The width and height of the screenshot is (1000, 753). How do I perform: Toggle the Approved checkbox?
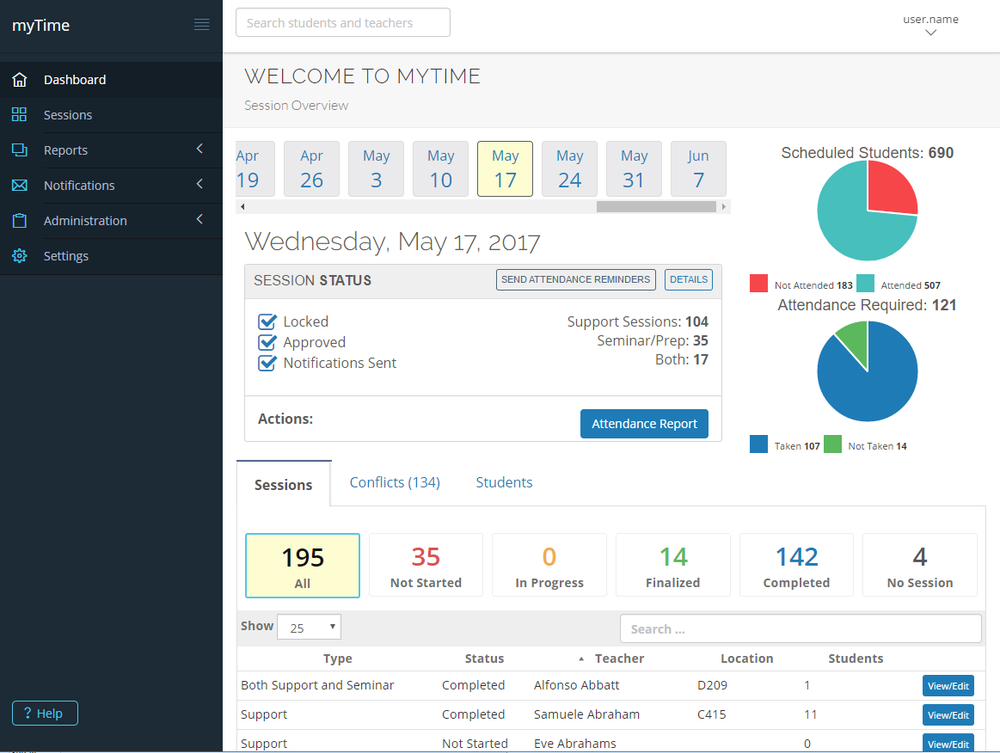(266, 342)
